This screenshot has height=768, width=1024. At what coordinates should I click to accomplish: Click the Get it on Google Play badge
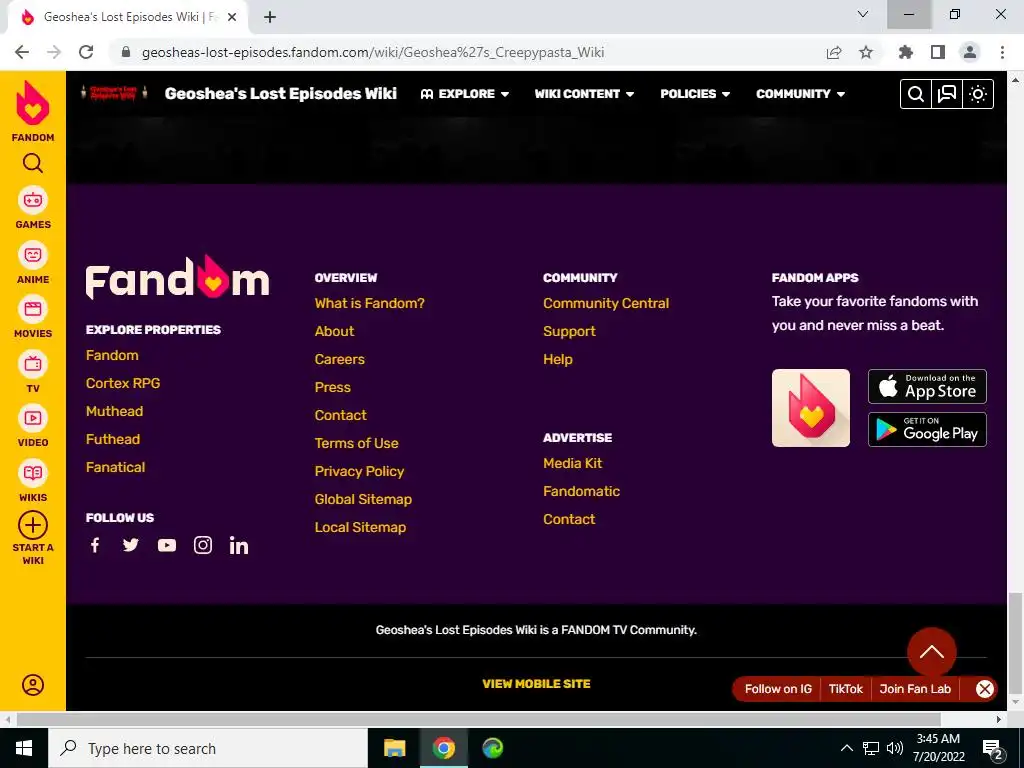927,429
